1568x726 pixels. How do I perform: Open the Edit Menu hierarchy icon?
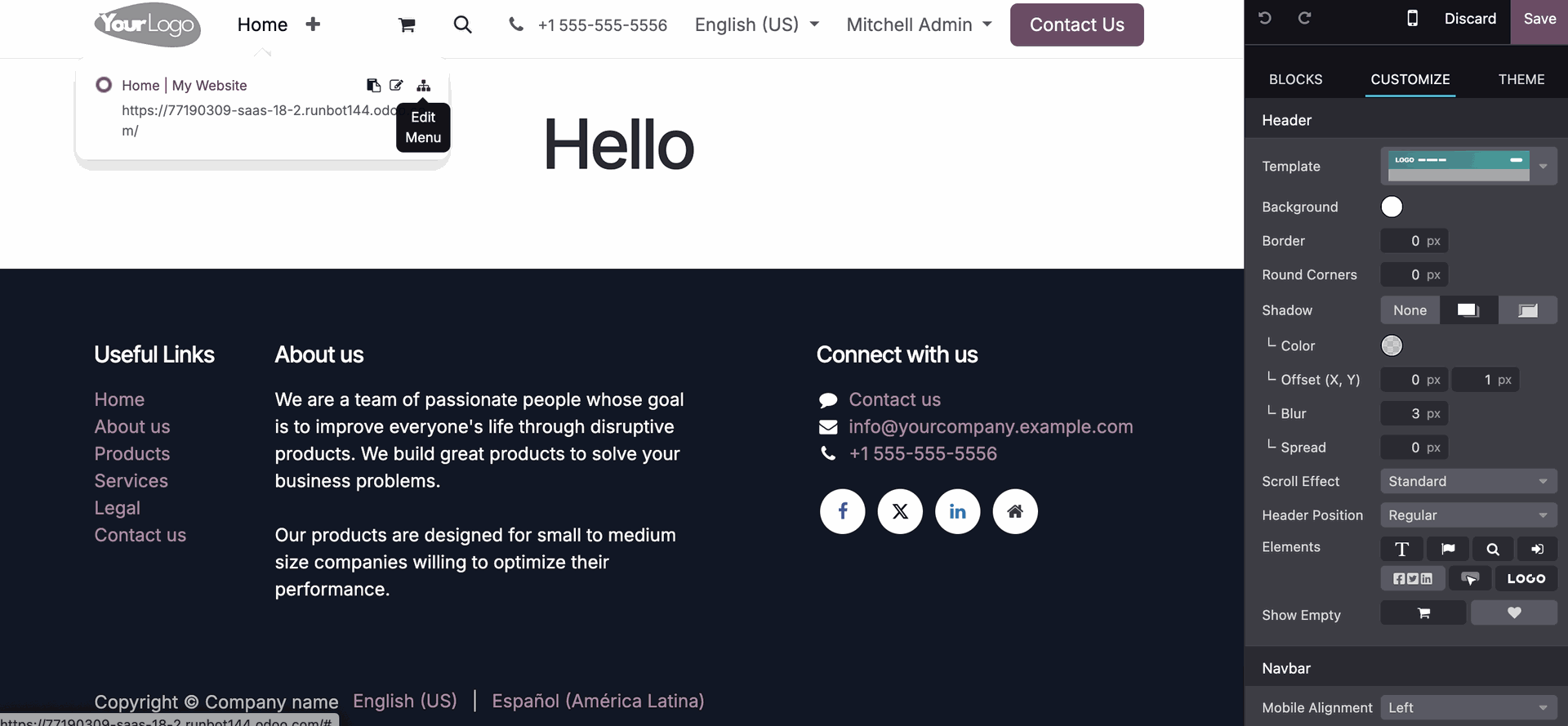pyautogui.click(x=423, y=86)
